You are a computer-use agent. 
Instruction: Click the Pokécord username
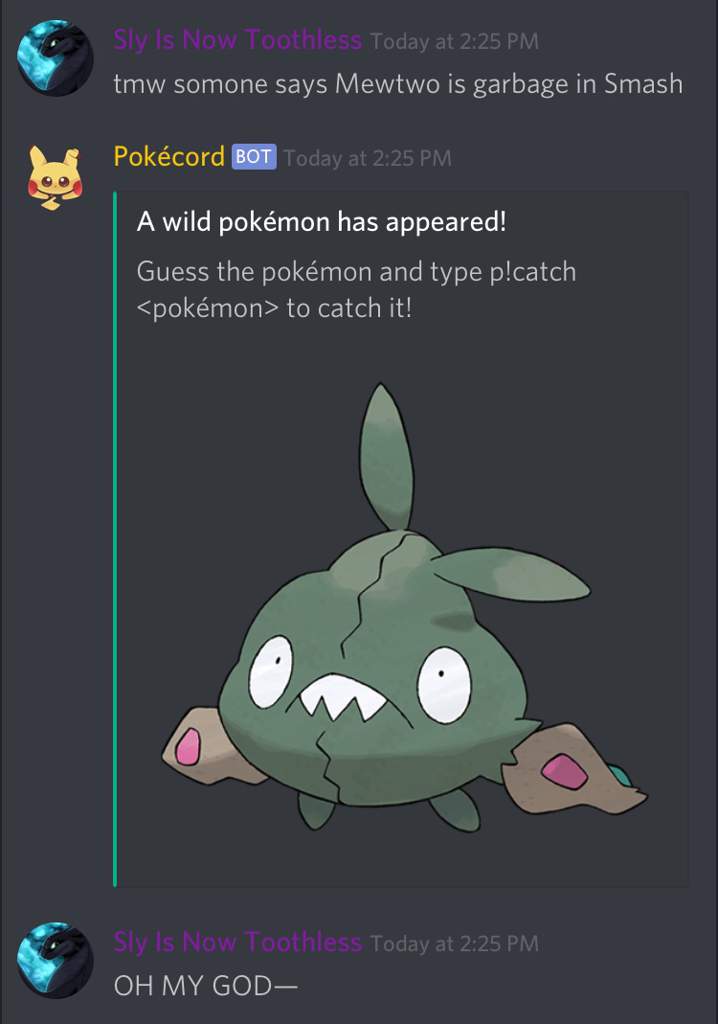[169, 157]
